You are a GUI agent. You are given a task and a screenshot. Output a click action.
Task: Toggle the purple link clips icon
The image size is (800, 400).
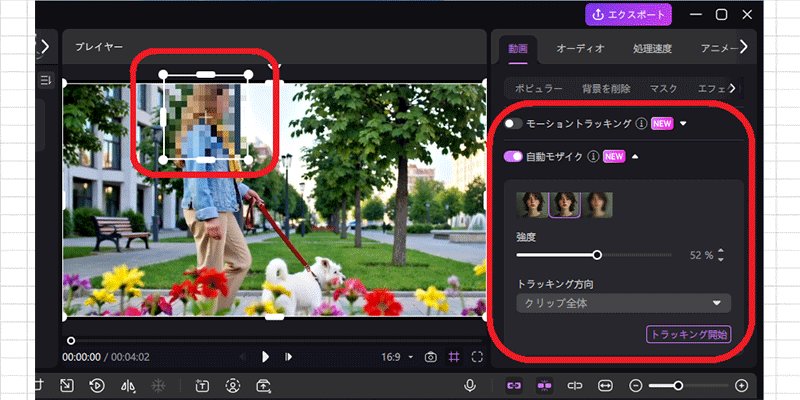pos(514,386)
